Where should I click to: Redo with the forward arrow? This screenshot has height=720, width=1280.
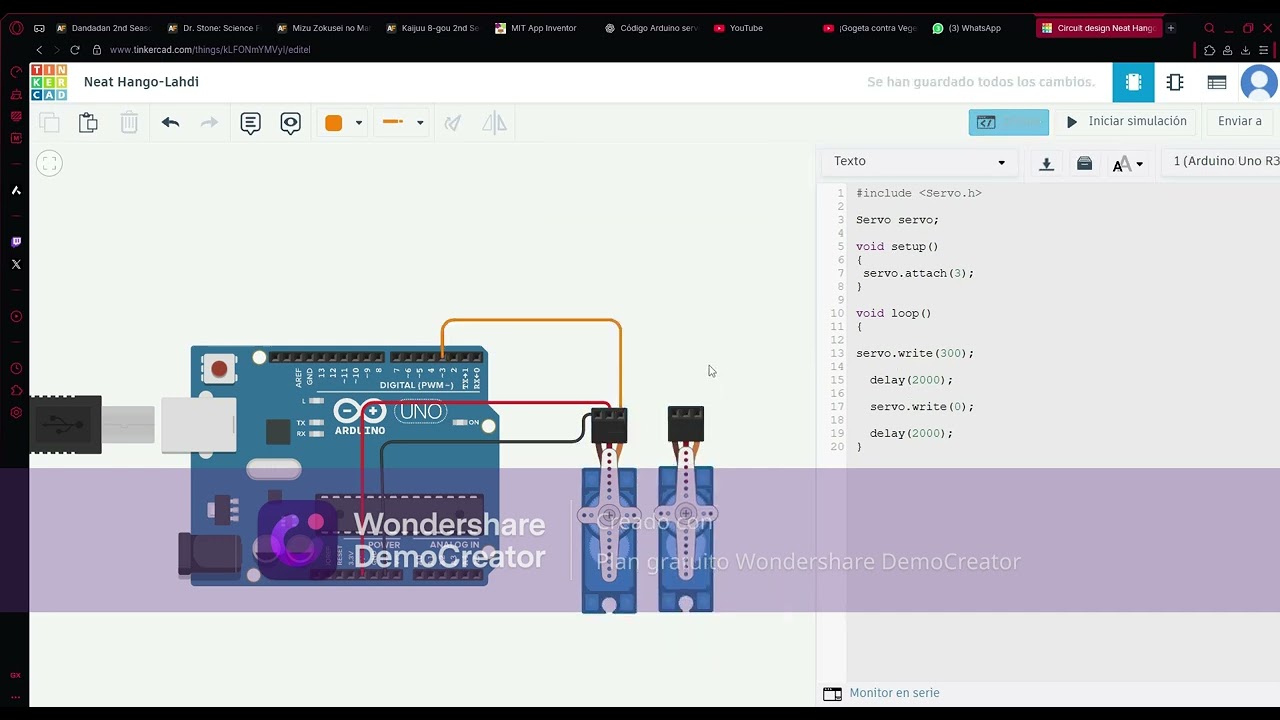pyautogui.click(x=209, y=122)
